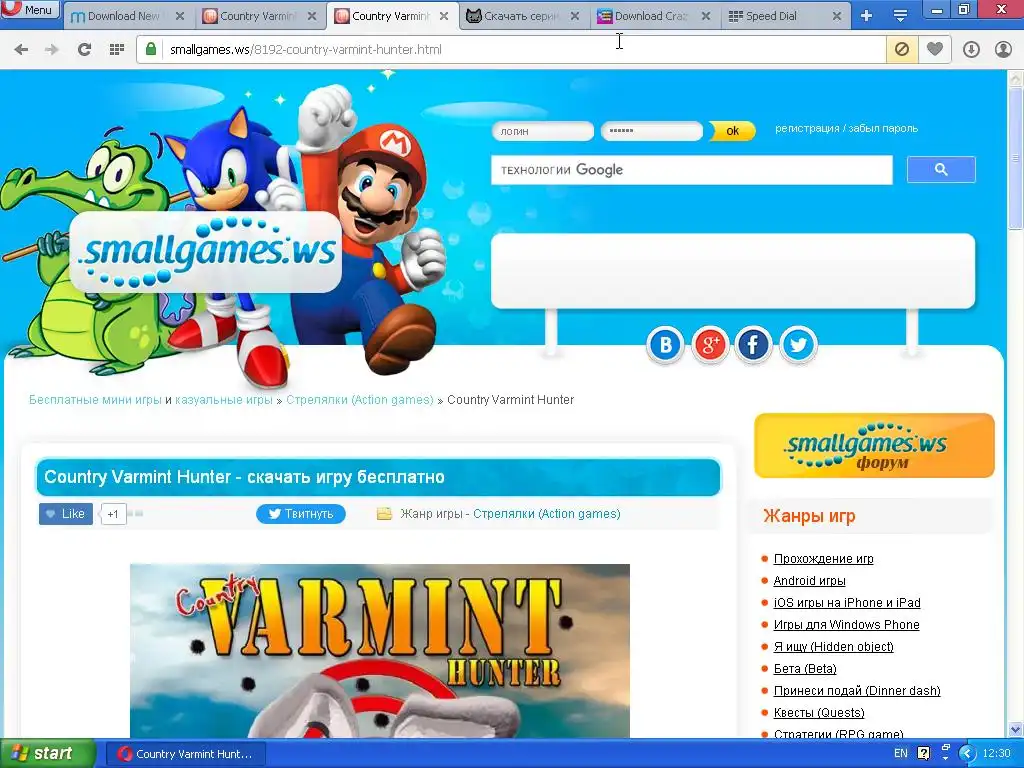Open Бета (Beta) genre link
The width and height of the screenshot is (1024, 768).
point(805,669)
